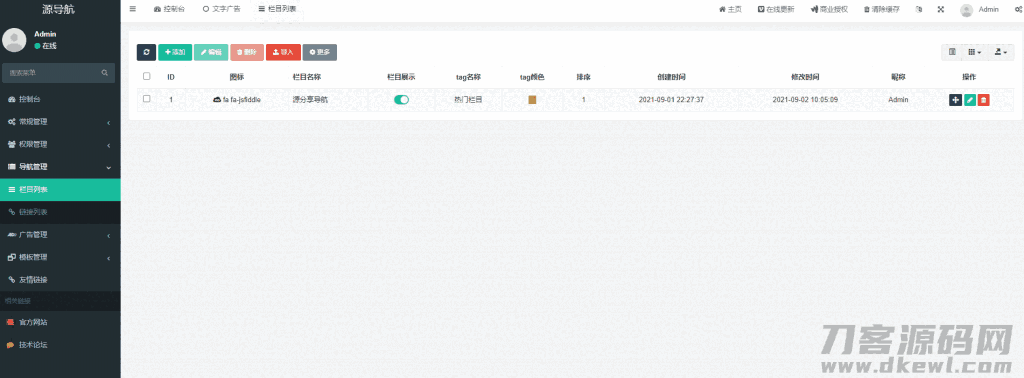Click the cloud icon beside fa fa-jsfiddle
The height and width of the screenshot is (378, 1024).
point(217,100)
